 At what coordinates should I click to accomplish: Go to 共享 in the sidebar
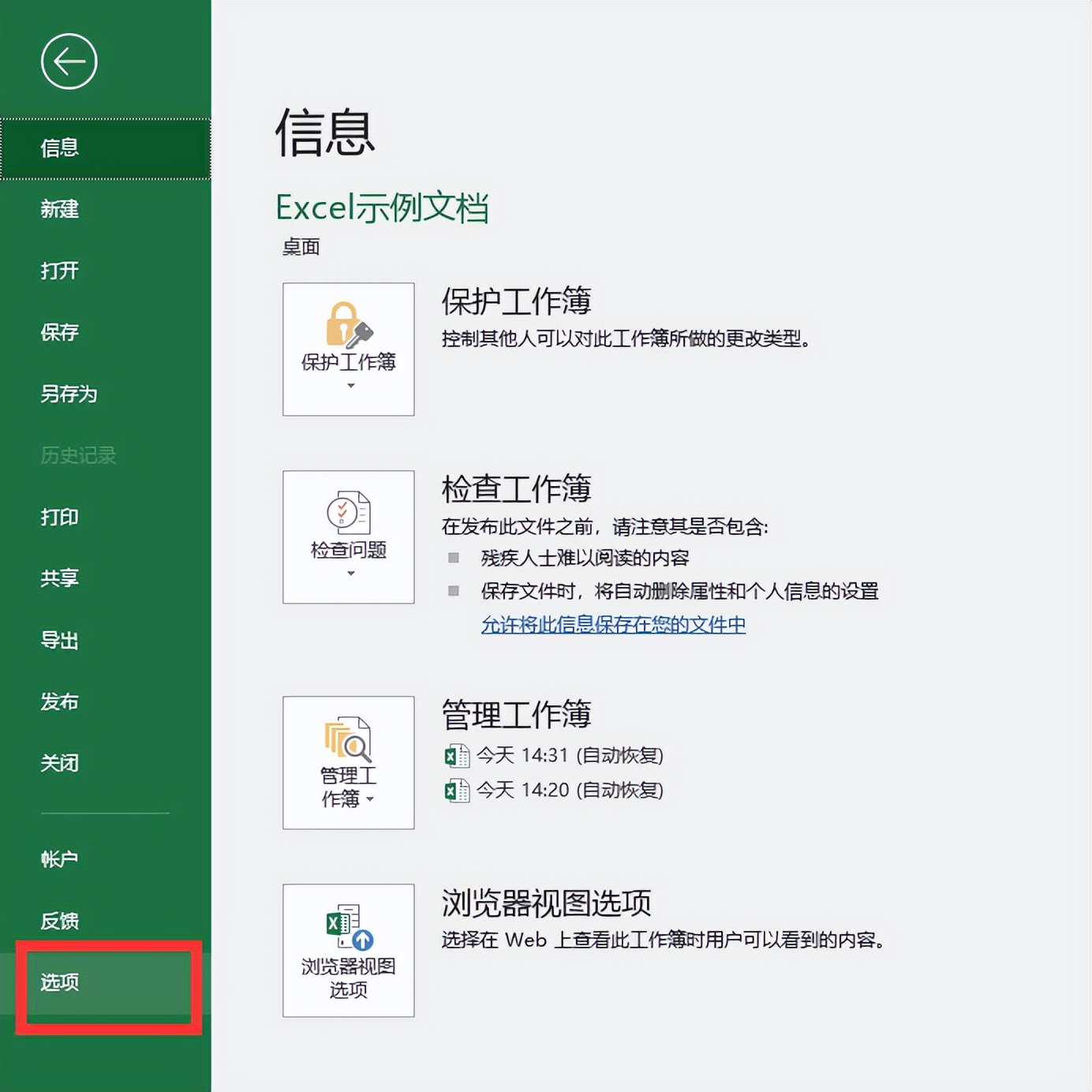pyautogui.click(x=106, y=578)
